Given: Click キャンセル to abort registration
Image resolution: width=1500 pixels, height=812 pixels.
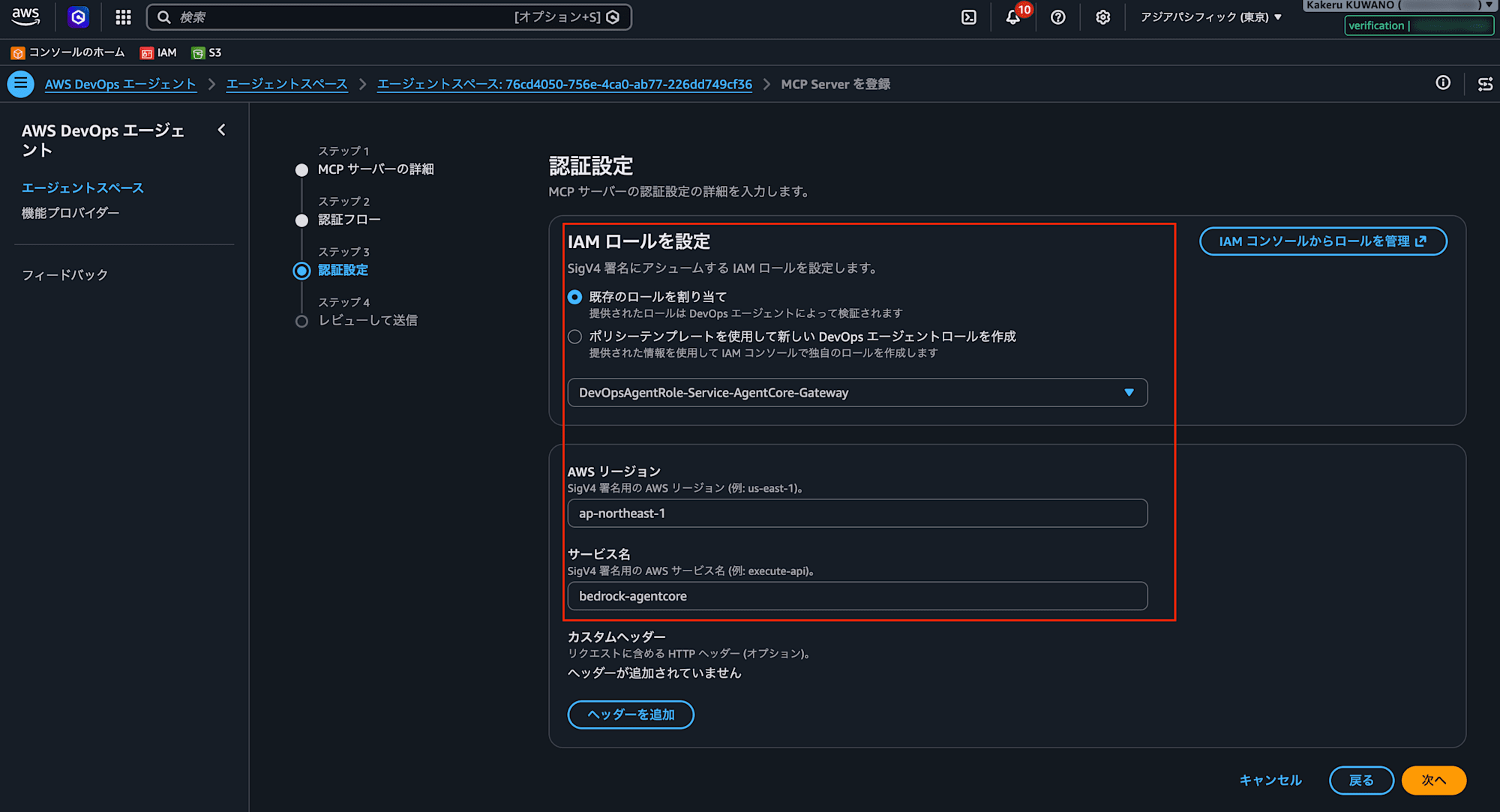Looking at the screenshot, I should click(x=1270, y=781).
